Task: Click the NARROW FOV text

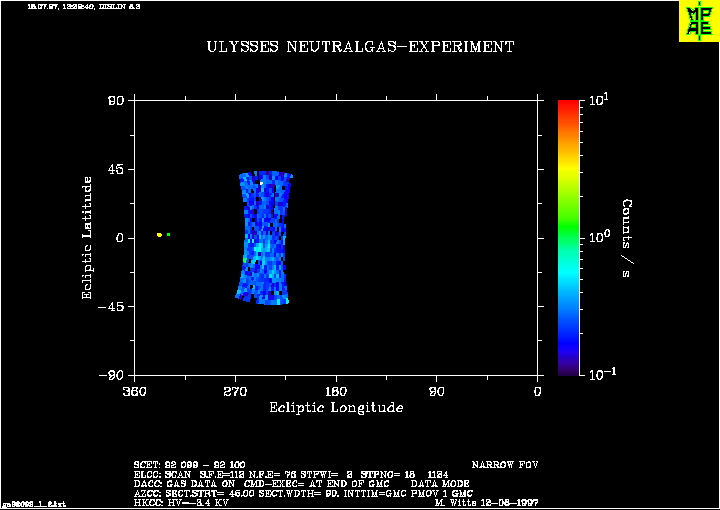Action: (505, 465)
